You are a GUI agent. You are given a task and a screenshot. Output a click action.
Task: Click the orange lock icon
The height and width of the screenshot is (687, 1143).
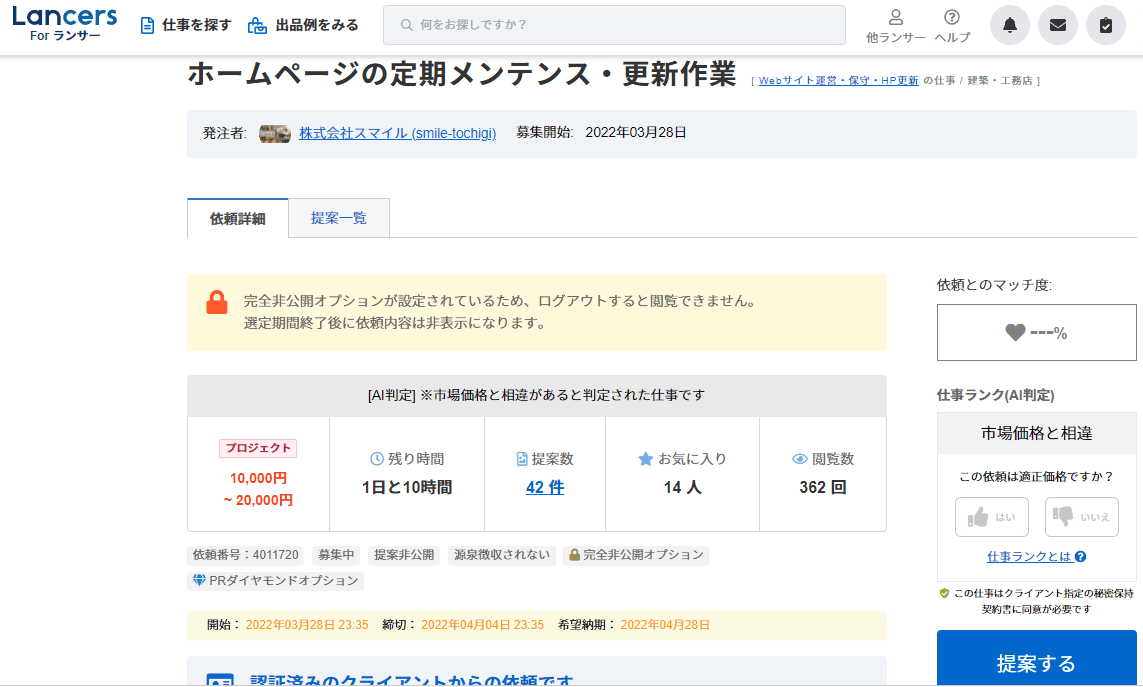[x=216, y=302]
